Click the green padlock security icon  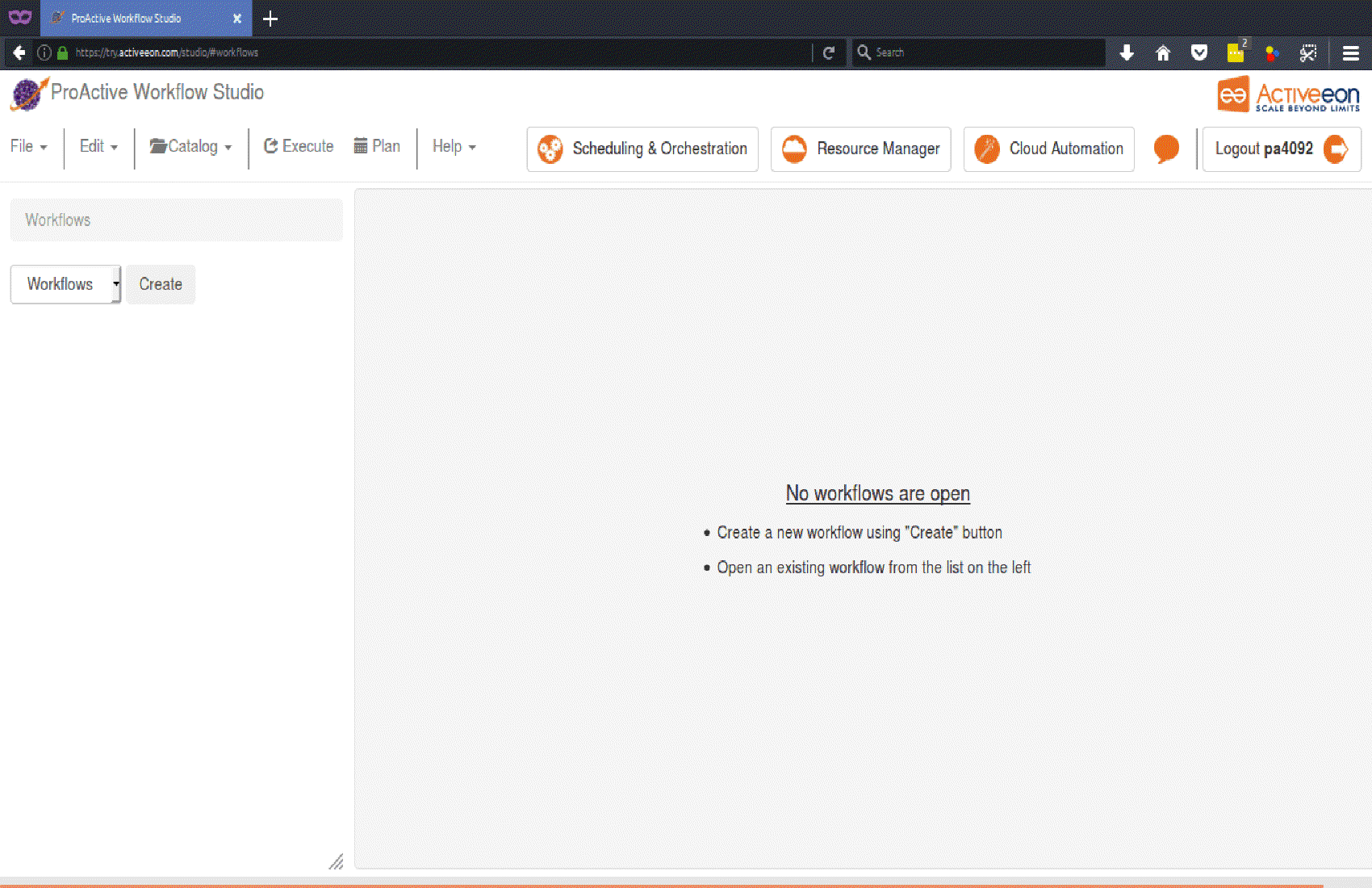click(62, 52)
